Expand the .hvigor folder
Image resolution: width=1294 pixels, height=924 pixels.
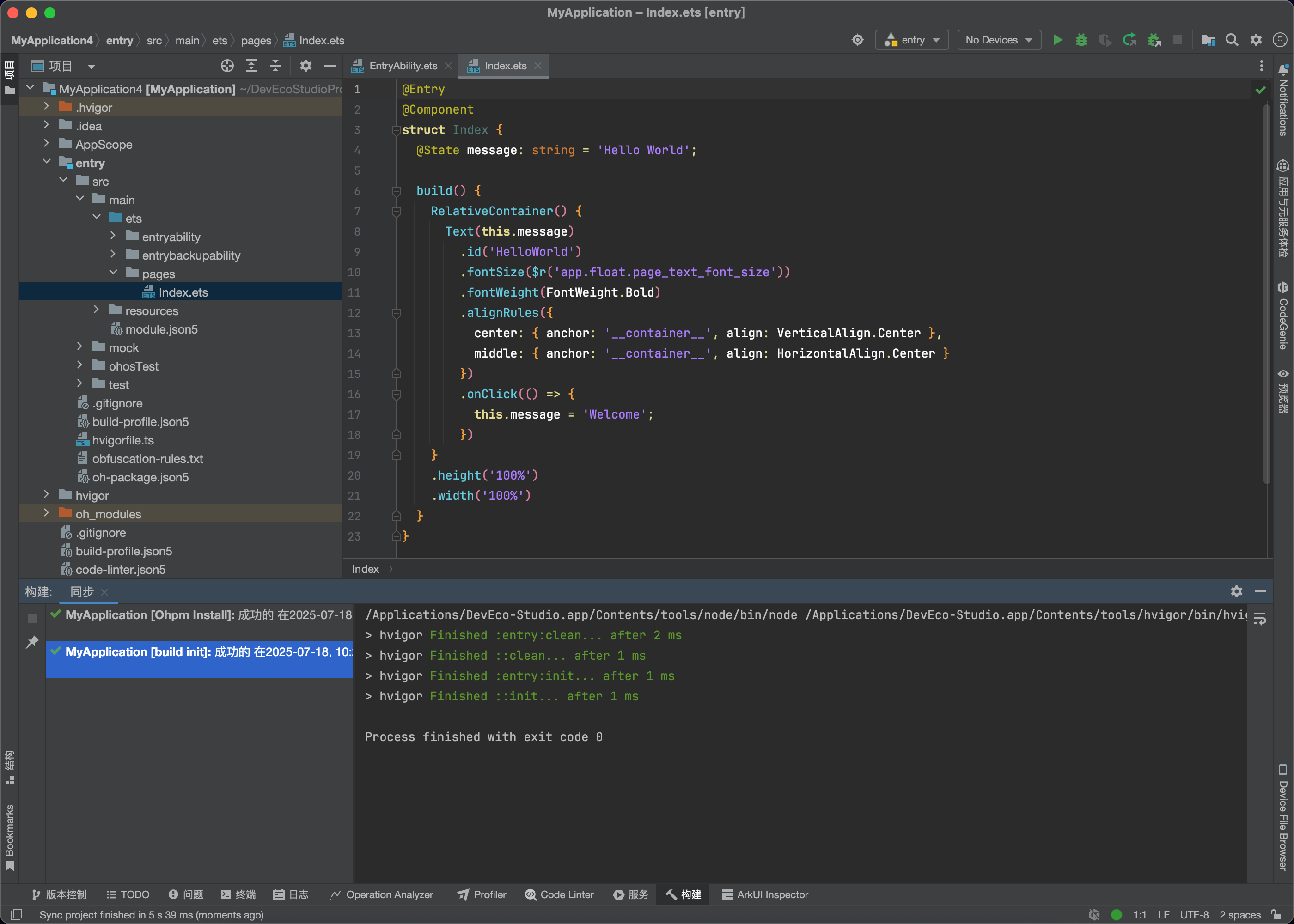(x=47, y=107)
